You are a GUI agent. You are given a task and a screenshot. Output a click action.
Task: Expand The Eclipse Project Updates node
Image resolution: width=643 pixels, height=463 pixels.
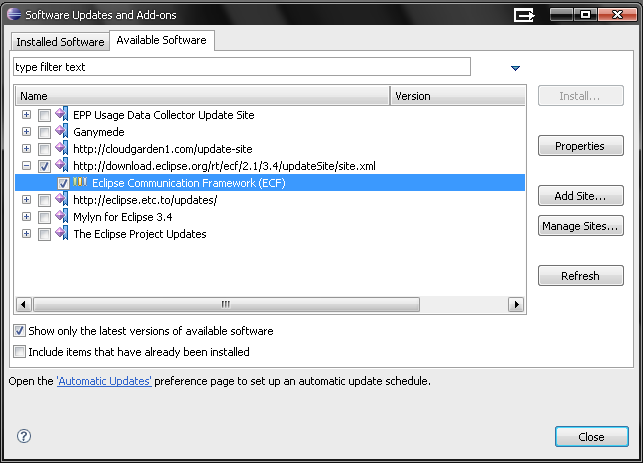pos(26,234)
